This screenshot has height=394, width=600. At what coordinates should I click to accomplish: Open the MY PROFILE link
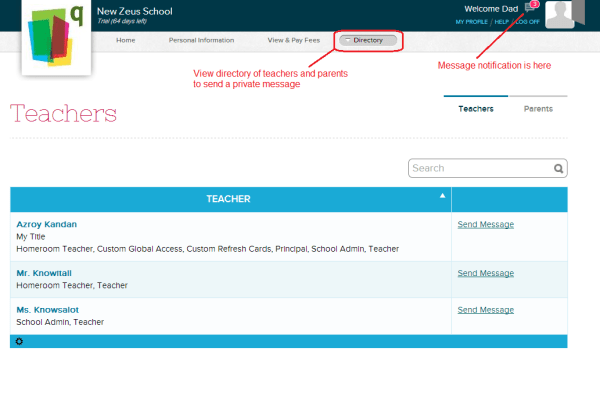[x=471, y=22]
